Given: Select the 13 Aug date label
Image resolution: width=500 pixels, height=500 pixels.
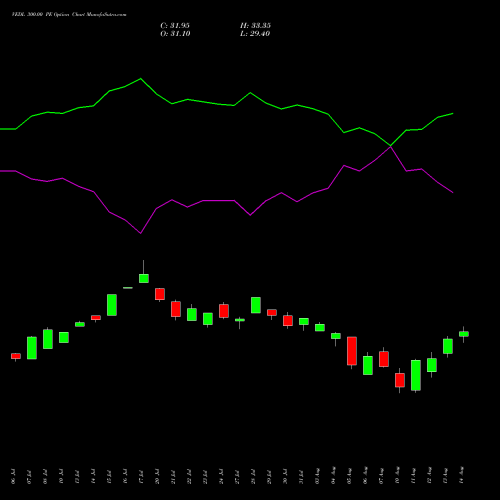Looking at the screenshot, I should point(445,476).
